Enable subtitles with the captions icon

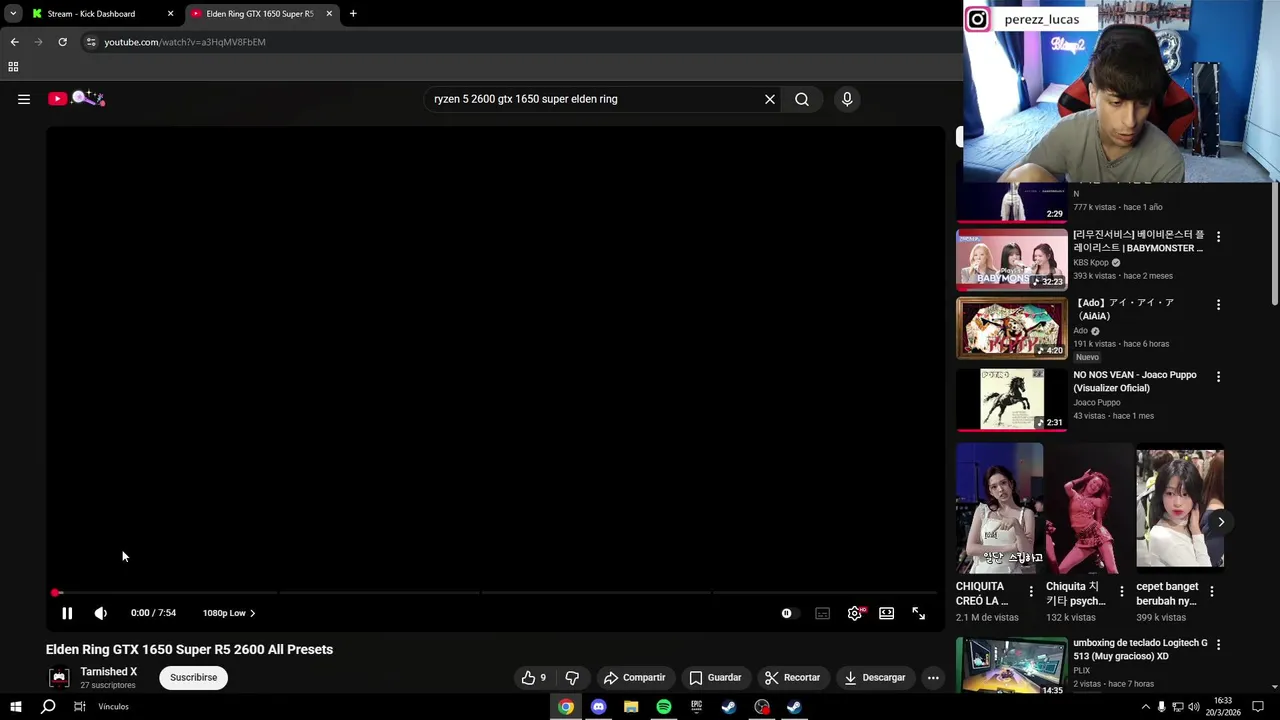[x=822, y=613]
